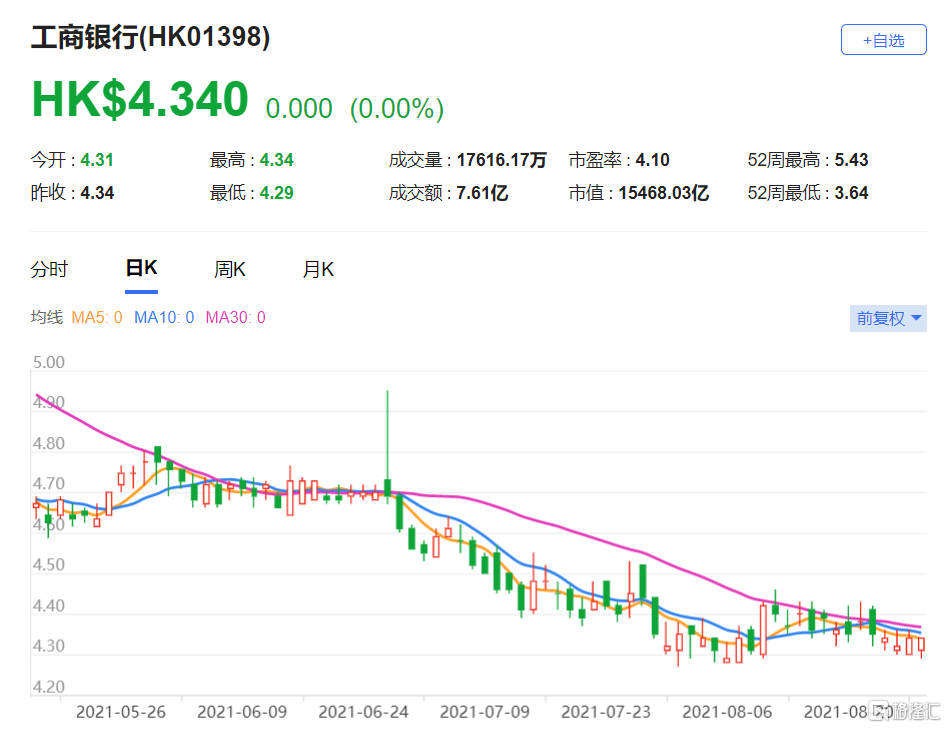Click the 最低 value 4.29
948x729 pixels.
[x=276, y=193]
